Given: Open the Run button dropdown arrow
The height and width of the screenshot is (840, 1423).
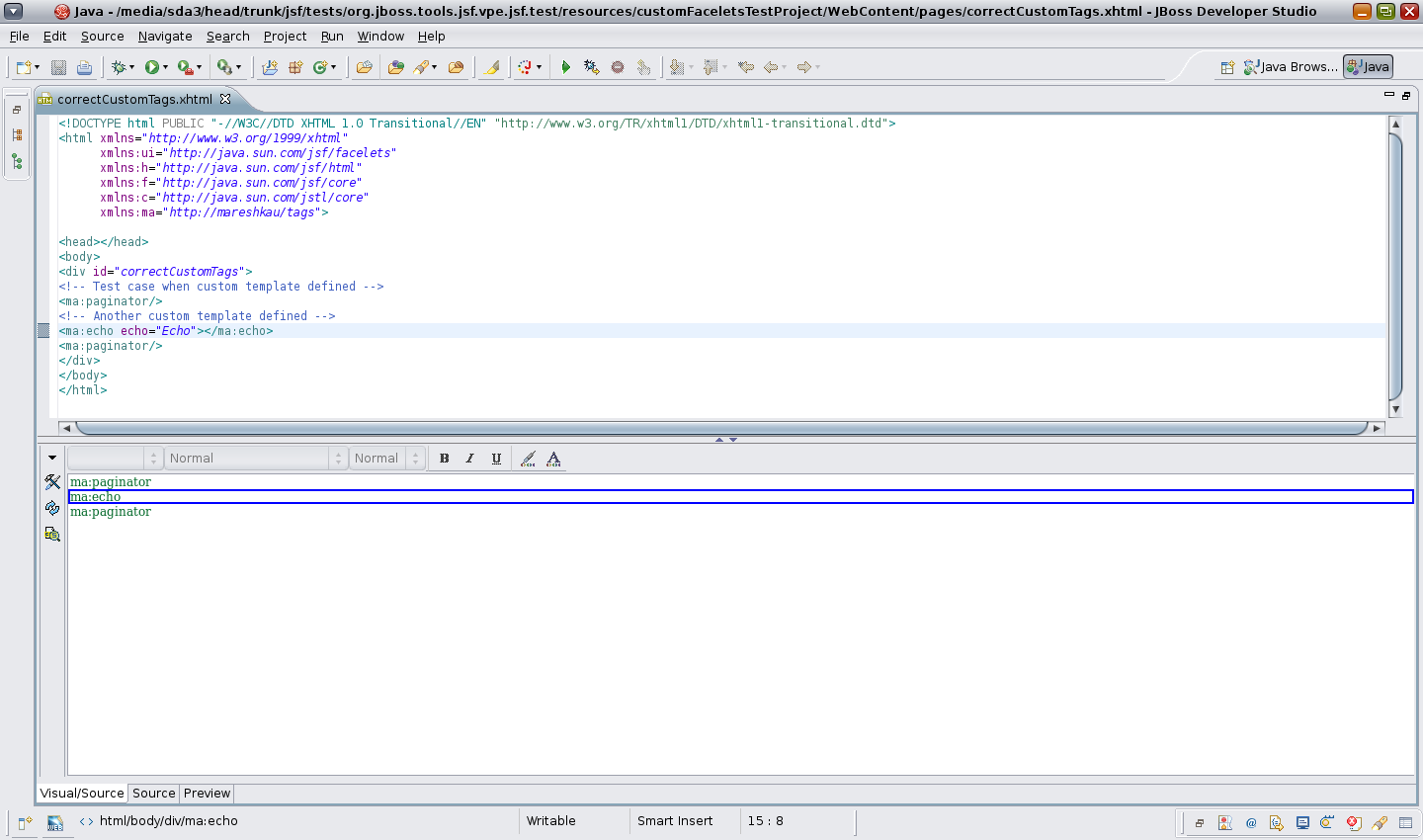Looking at the screenshot, I should coord(165,67).
